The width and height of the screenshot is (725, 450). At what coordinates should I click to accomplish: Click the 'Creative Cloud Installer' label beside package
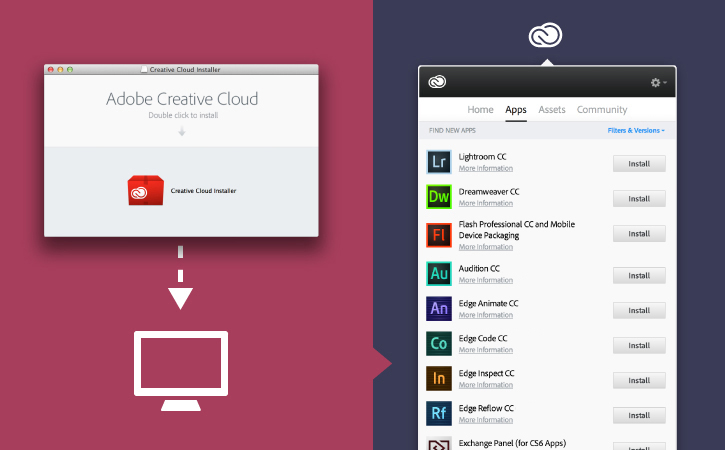(203, 191)
